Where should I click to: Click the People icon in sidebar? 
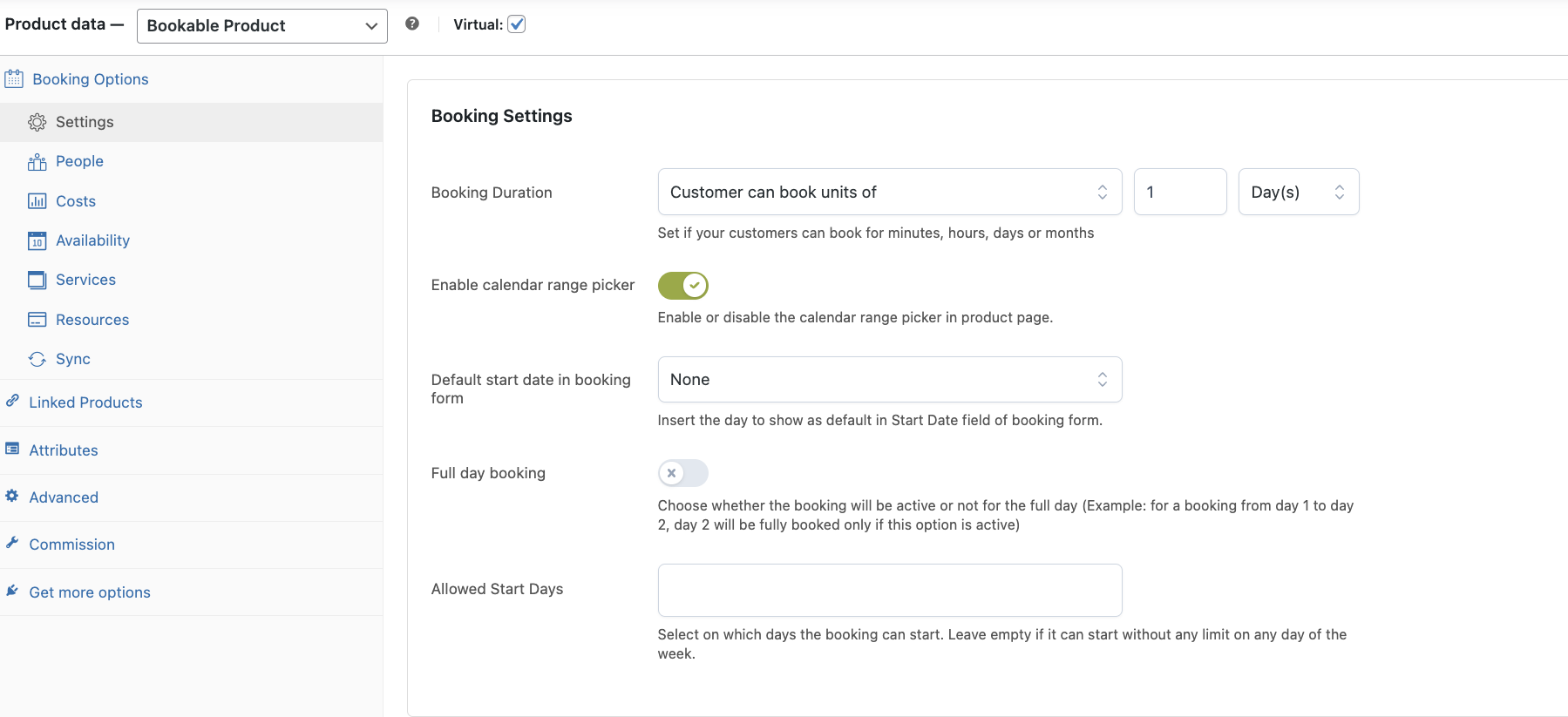click(x=37, y=162)
